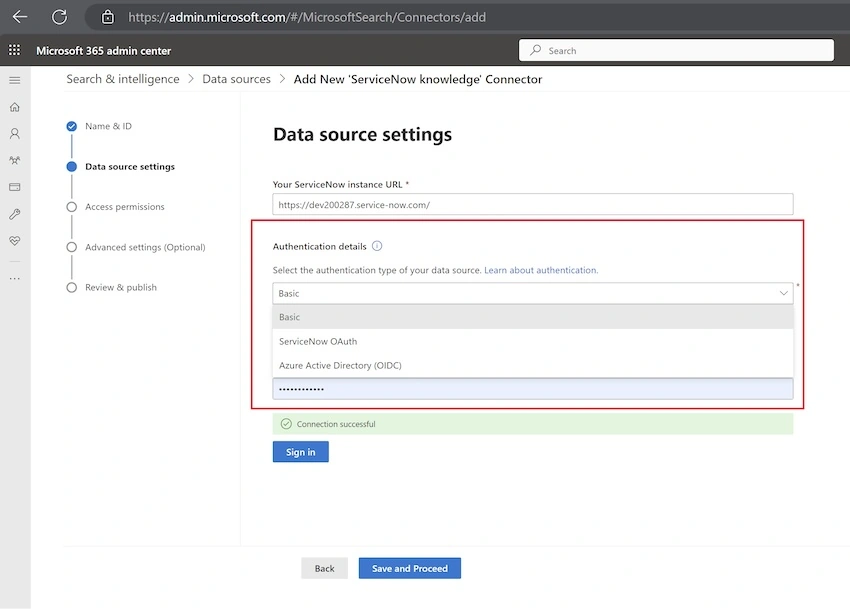The image size is (850, 609).
Task: Choose Azure Active Directory (OIDC) option
Action: click(x=532, y=365)
